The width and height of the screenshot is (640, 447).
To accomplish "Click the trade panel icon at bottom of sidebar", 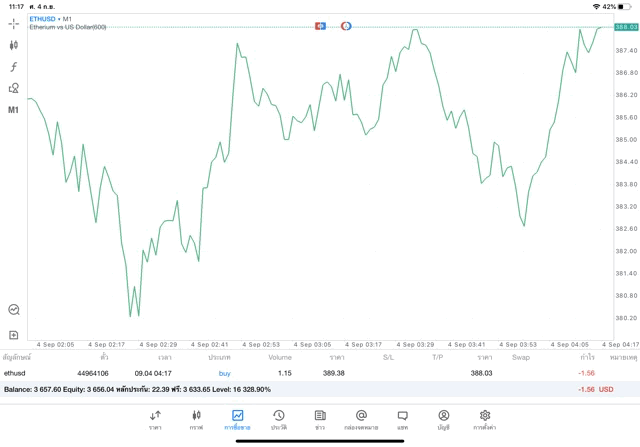I will click(x=14, y=310).
